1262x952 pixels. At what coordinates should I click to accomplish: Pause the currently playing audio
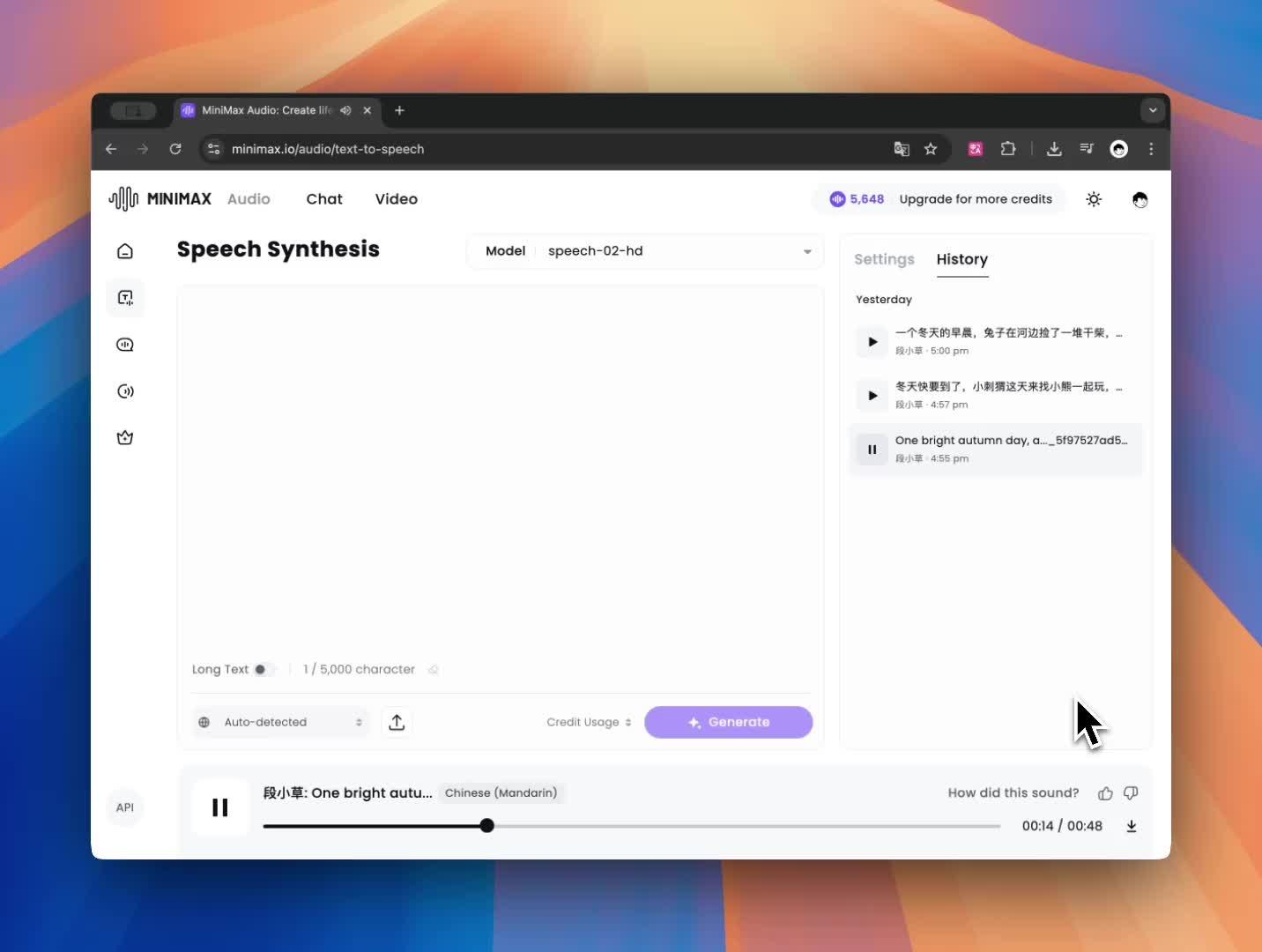[x=219, y=807]
